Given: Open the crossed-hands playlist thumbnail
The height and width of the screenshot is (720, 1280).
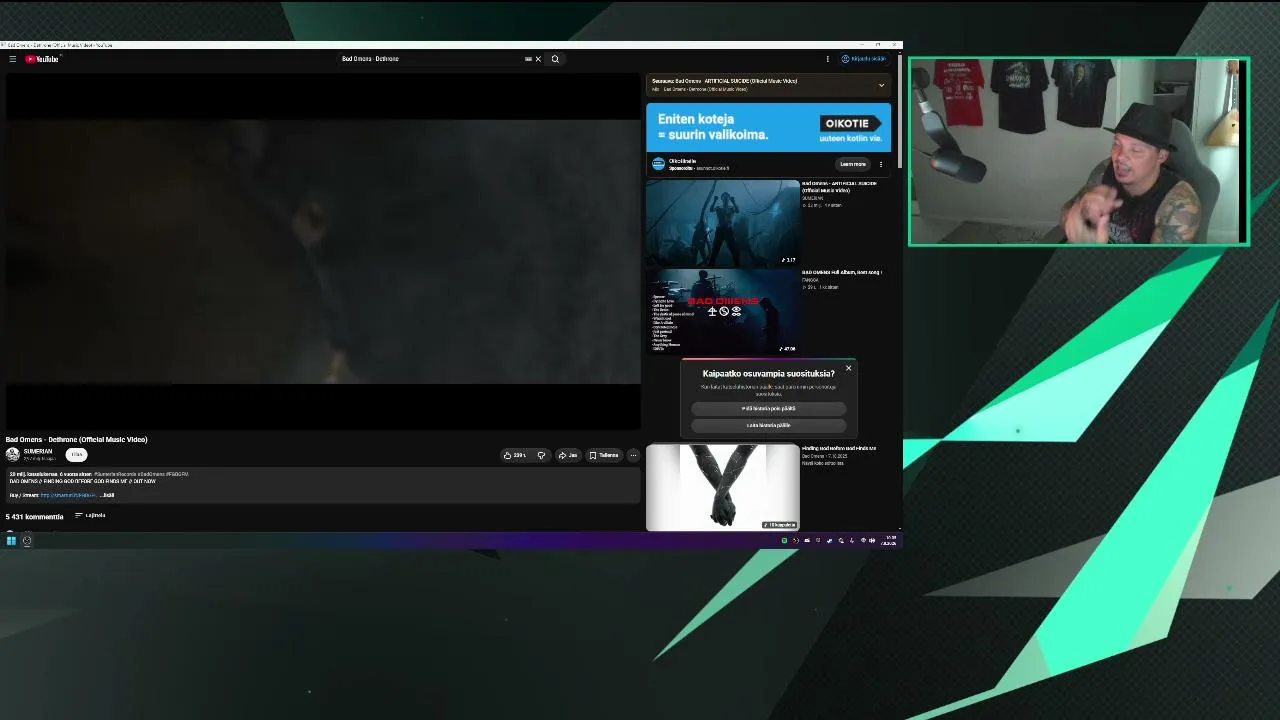Looking at the screenshot, I should (x=722, y=487).
